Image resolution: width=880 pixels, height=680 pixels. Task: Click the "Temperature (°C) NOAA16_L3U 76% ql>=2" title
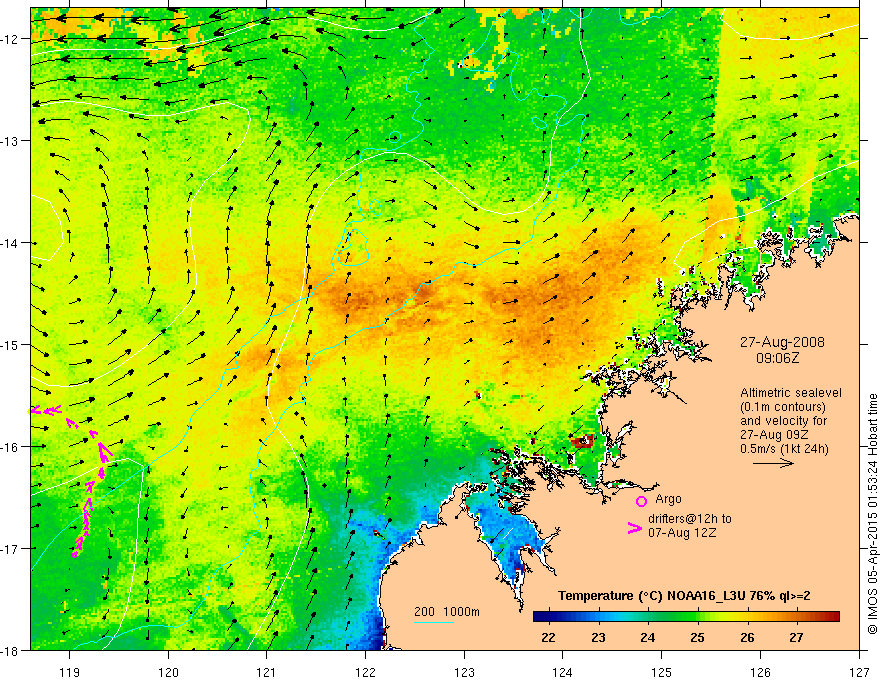tap(684, 596)
